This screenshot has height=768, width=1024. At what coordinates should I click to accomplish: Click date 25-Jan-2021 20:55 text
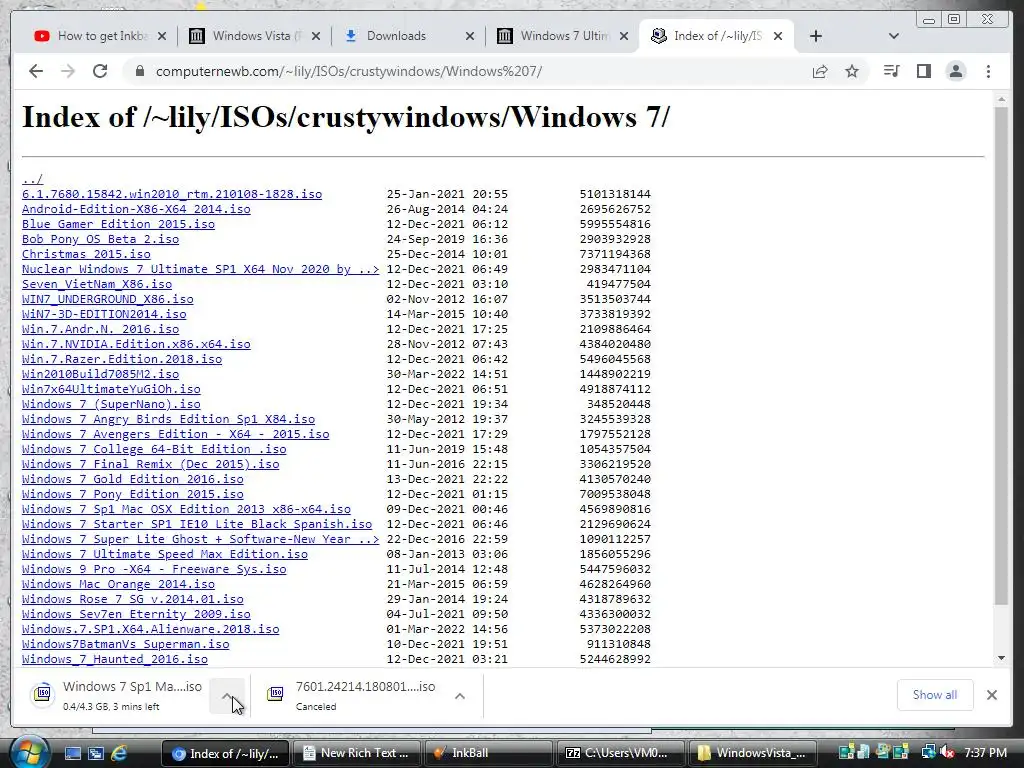[447, 194]
